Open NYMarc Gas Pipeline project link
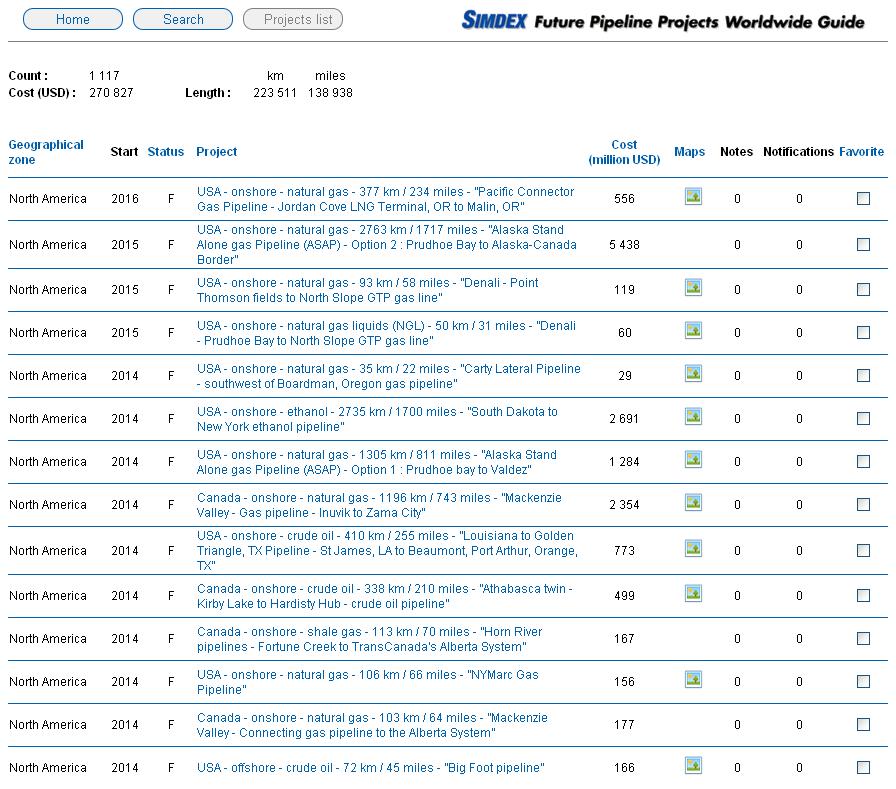 367,682
